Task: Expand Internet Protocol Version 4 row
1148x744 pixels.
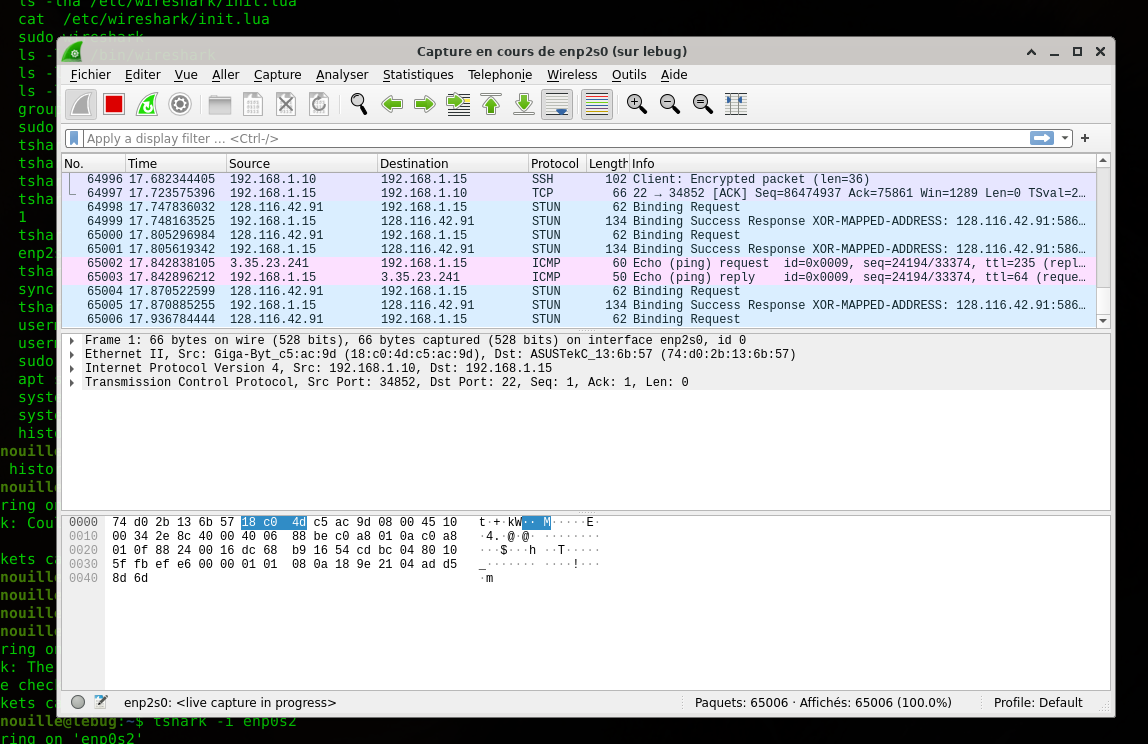Action: click(x=72, y=369)
